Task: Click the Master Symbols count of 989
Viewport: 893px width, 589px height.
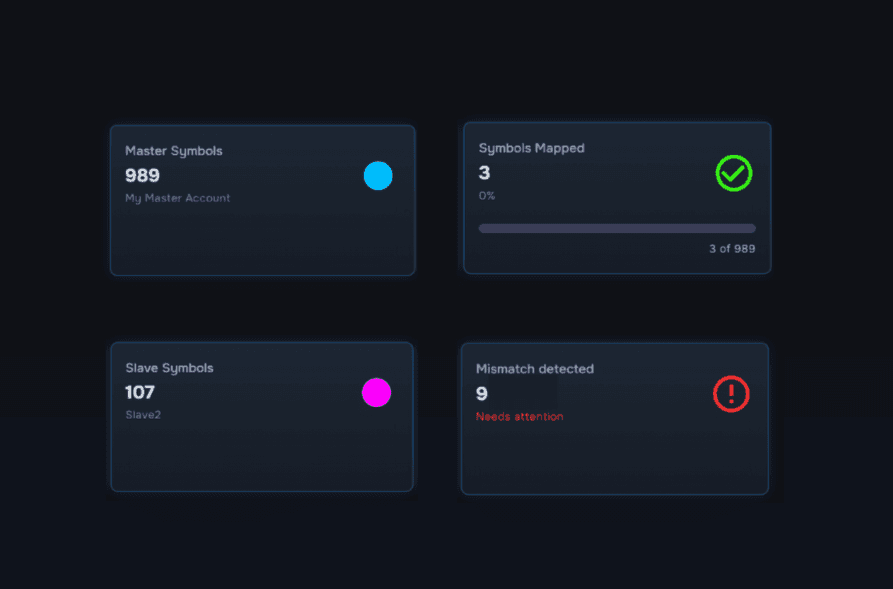Action: 142,175
